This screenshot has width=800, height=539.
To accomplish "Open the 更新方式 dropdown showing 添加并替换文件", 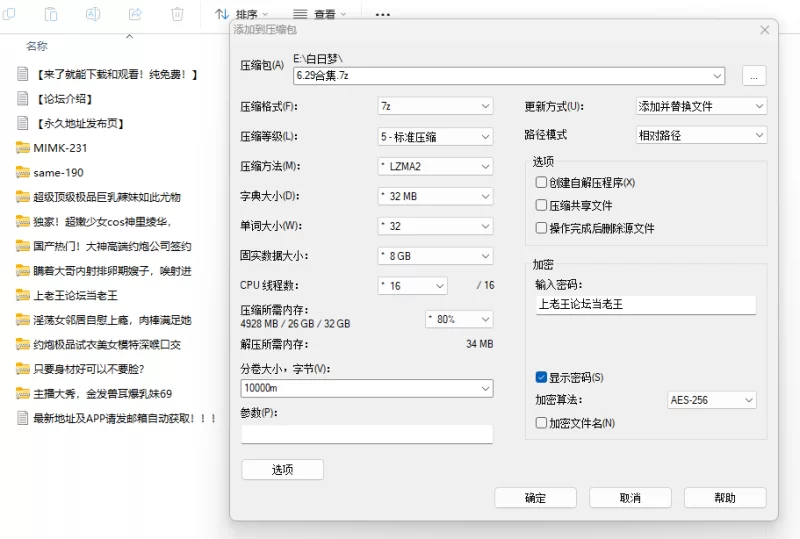I will pos(702,106).
